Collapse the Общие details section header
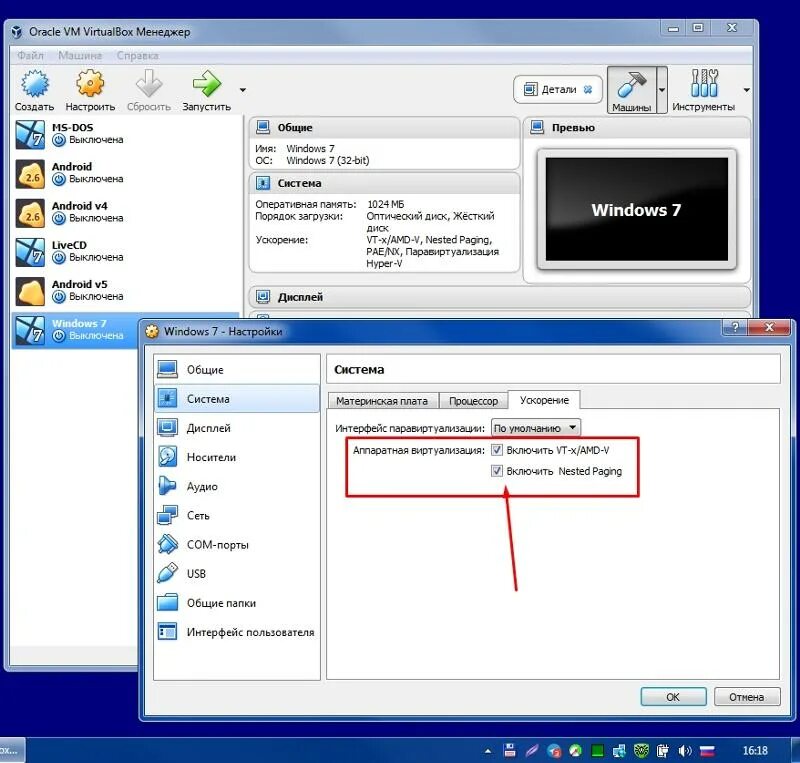The height and width of the screenshot is (763, 800). [385, 128]
